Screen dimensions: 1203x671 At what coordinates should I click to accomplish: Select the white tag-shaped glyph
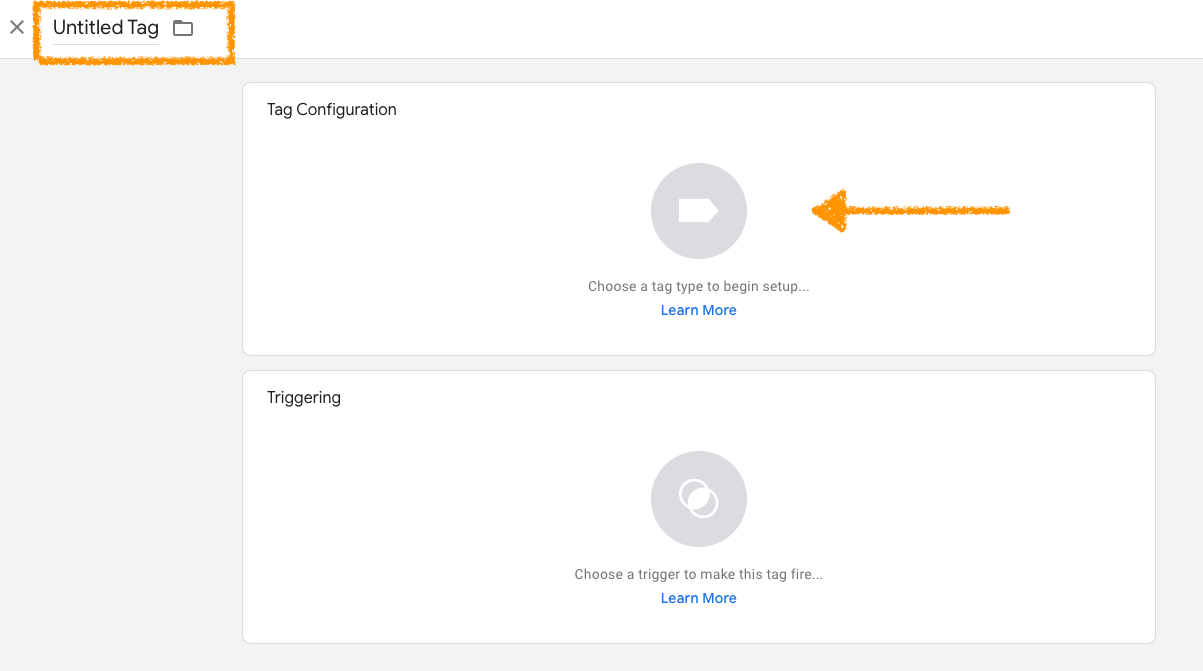pyautogui.click(x=698, y=210)
